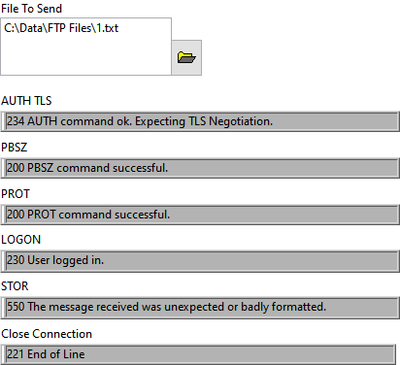400x365 pixels.
Task: Click the LOGON response indicator field
Action: coord(200,260)
